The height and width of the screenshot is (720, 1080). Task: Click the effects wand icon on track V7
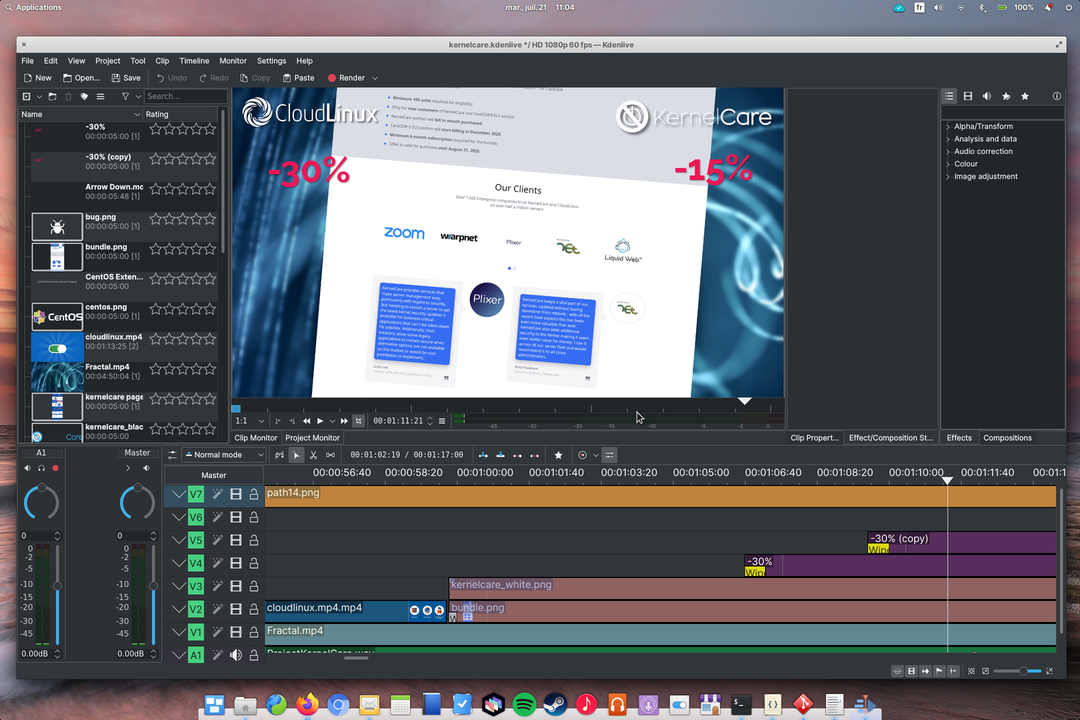pos(217,494)
